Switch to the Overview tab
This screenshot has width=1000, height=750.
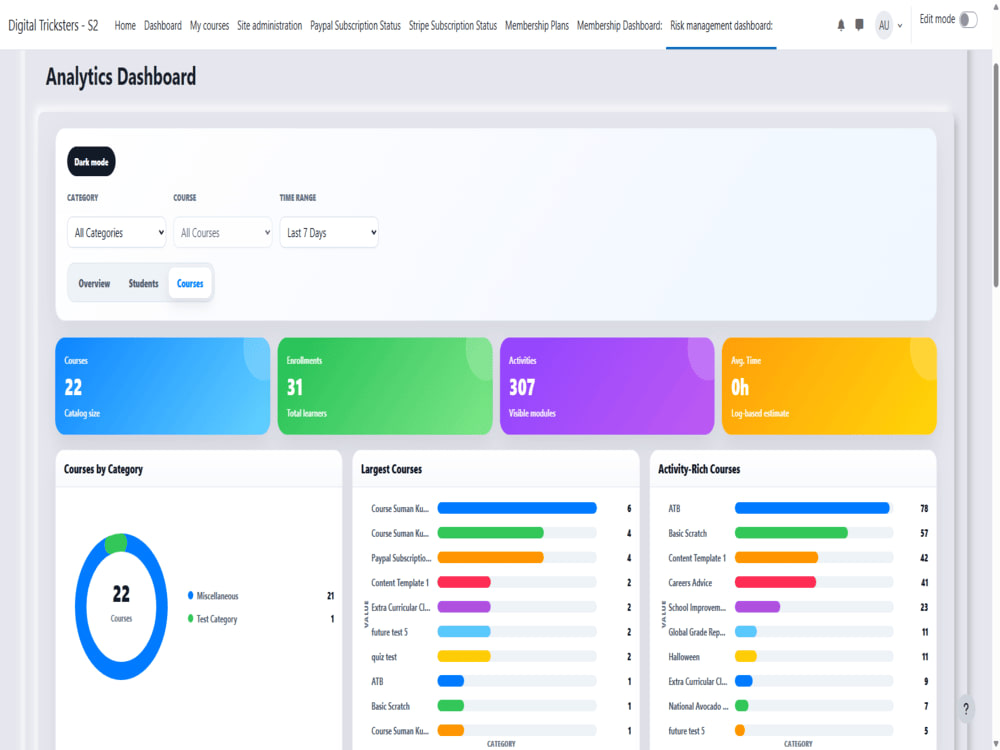pyautogui.click(x=94, y=283)
